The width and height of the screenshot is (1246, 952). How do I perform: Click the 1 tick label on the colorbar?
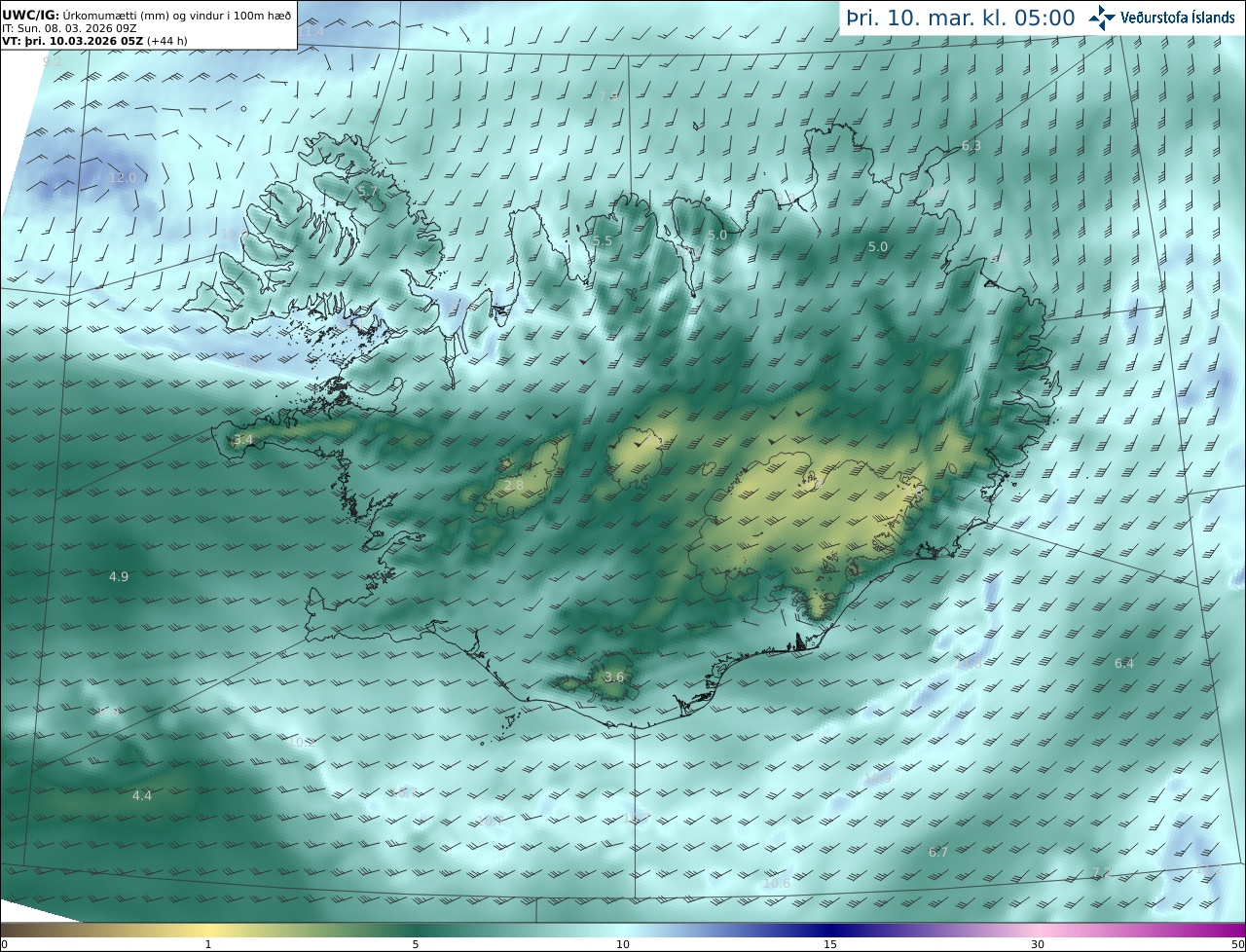tap(208, 944)
